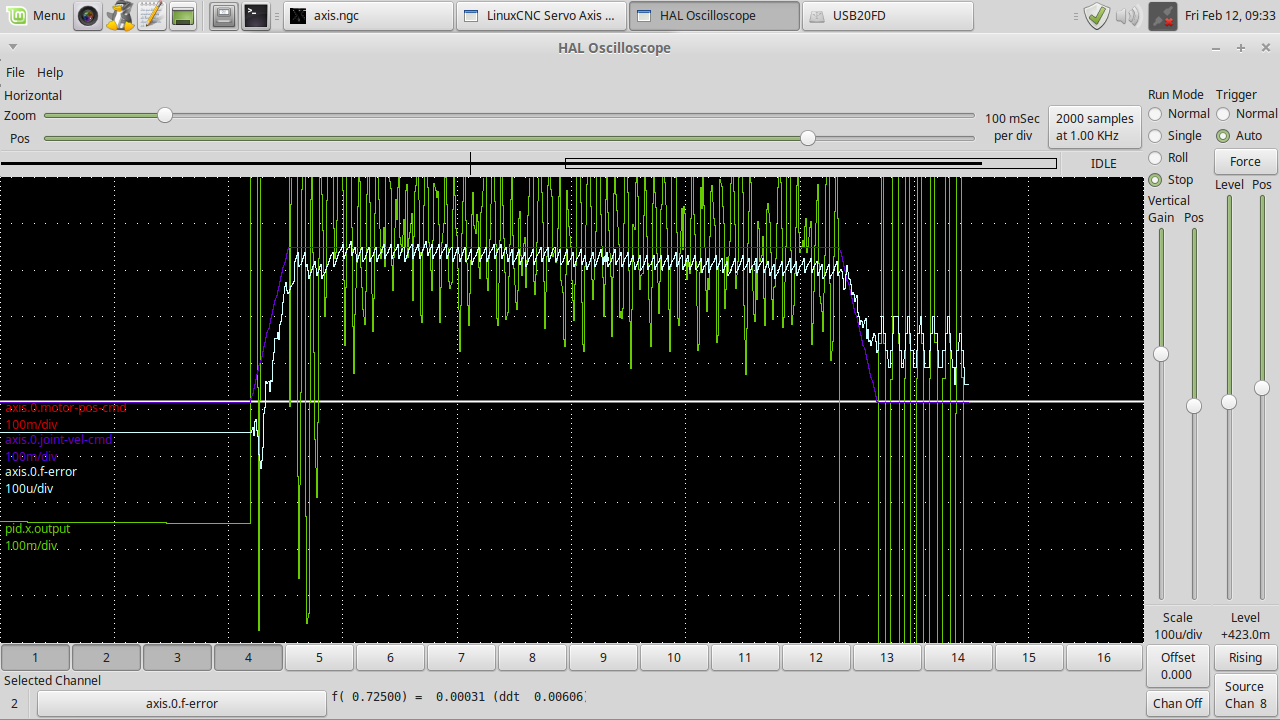1280x720 pixels.
Task: Click the Tux penguin launcher icon
Action: [x=120, y=16]
